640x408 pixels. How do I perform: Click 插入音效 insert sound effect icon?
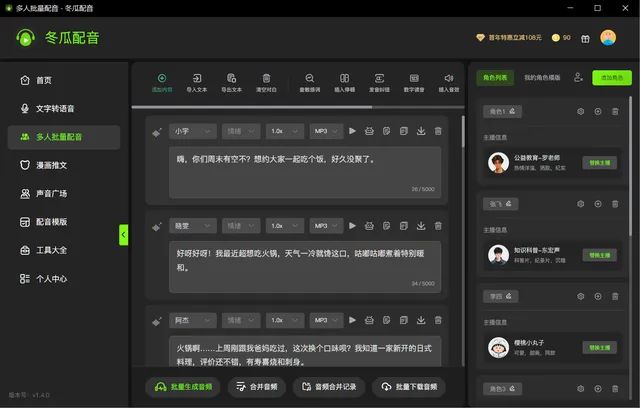449,83
